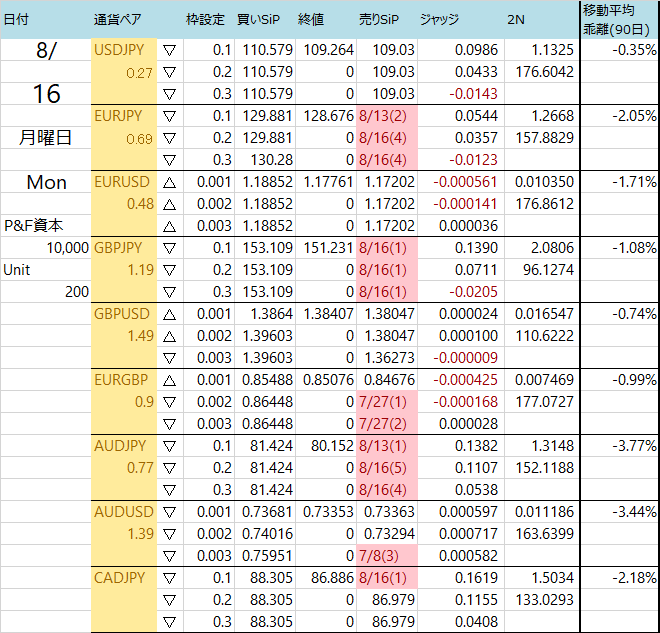Click the down triangle beside 1.39

[169, 535]
